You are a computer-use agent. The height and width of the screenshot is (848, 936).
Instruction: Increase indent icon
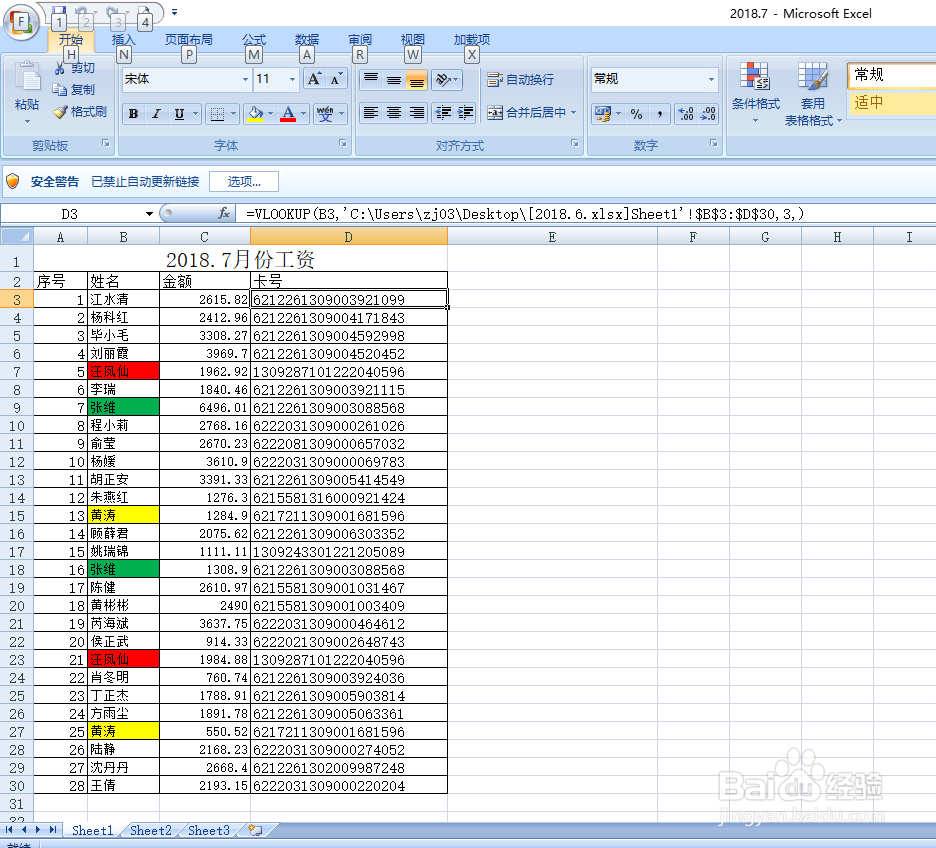tap(464, 113)
